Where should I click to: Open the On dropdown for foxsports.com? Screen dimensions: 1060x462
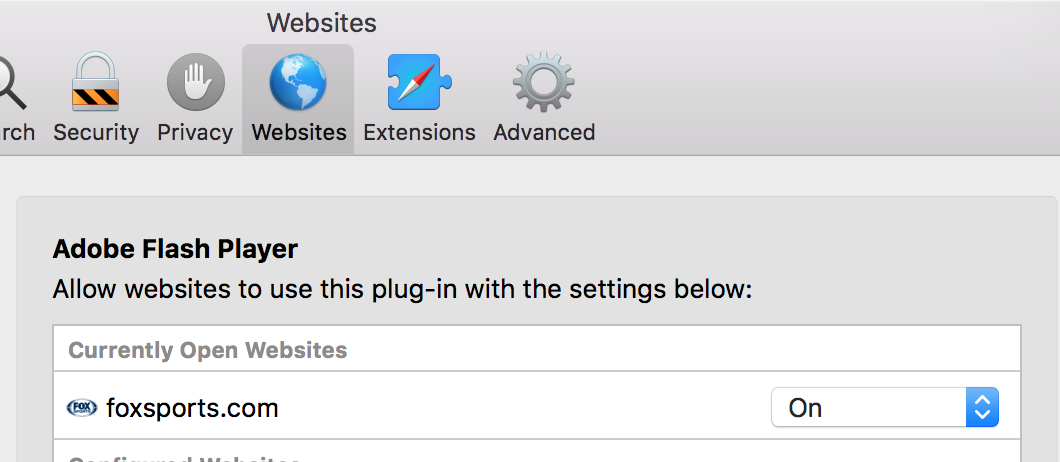click(x=885, y=407)
